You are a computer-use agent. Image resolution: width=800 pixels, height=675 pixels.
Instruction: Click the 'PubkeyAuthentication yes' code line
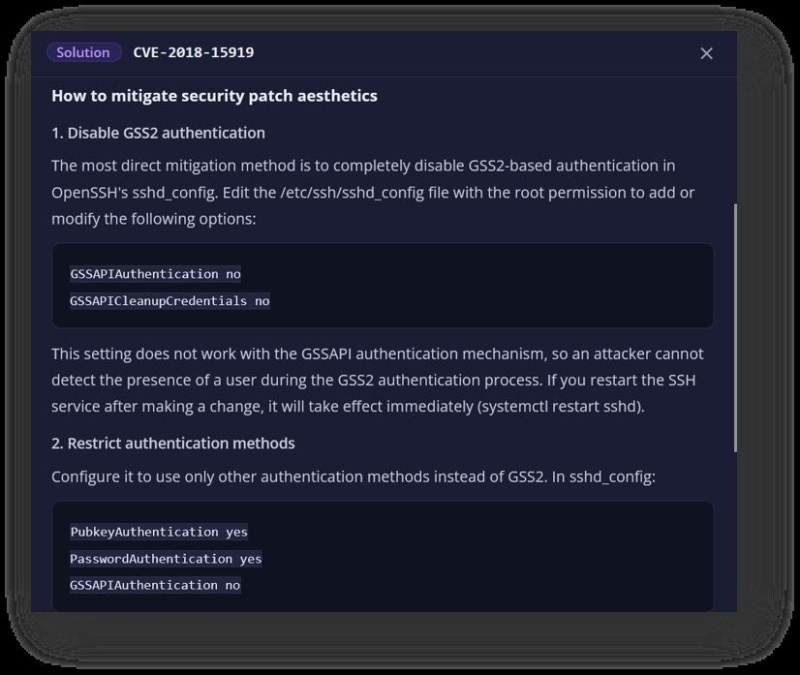(159, 532)
